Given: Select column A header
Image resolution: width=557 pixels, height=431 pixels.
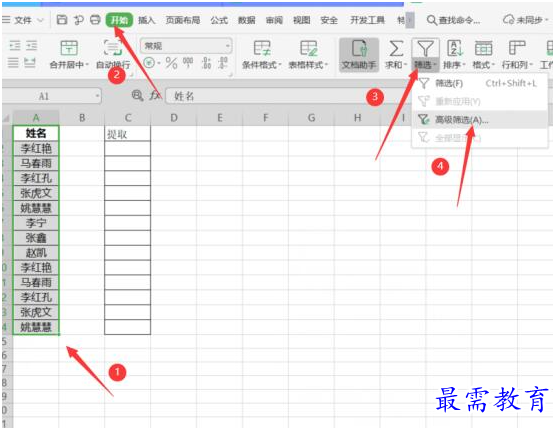Looking at the screenshot, I should 36,118.
